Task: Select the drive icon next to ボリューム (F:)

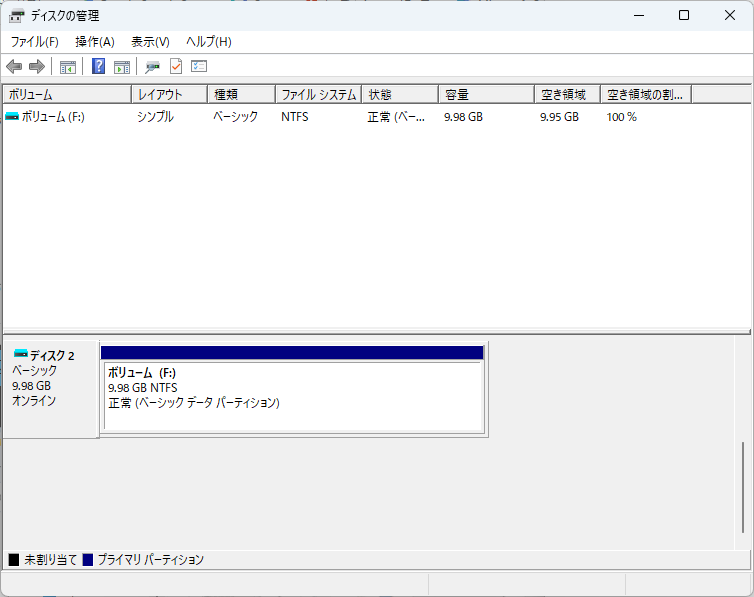Action: click(12, 116)
